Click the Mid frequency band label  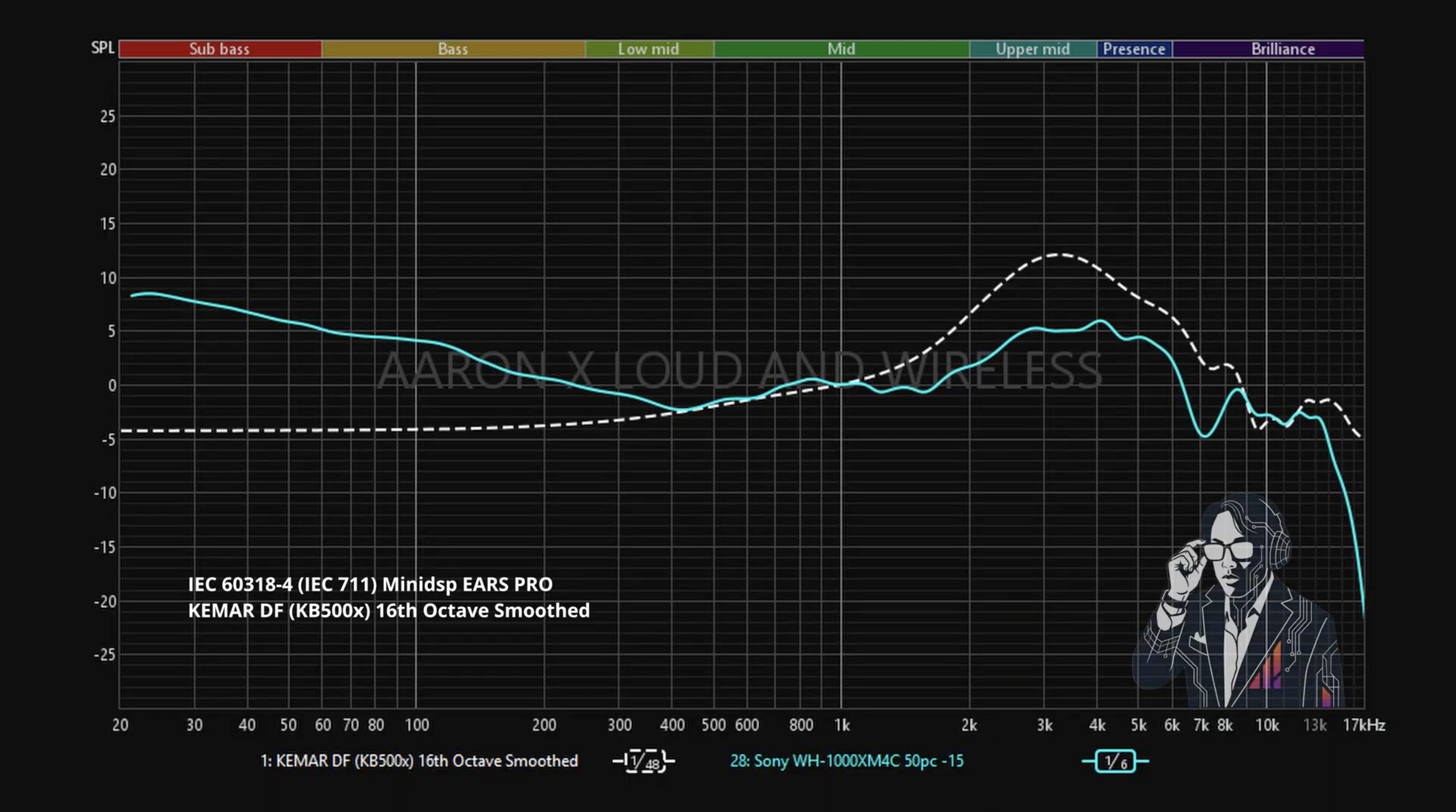coord(842,49)
